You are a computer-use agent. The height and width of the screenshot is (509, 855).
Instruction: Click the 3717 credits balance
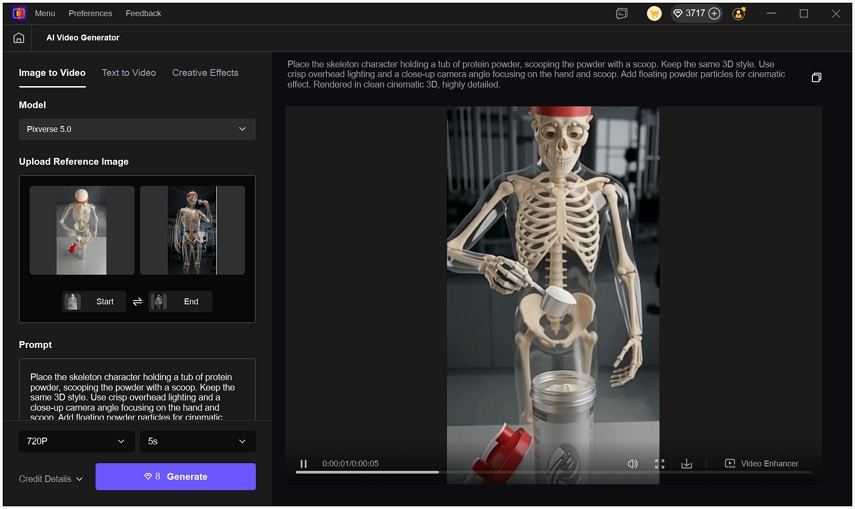coord(689,13)
